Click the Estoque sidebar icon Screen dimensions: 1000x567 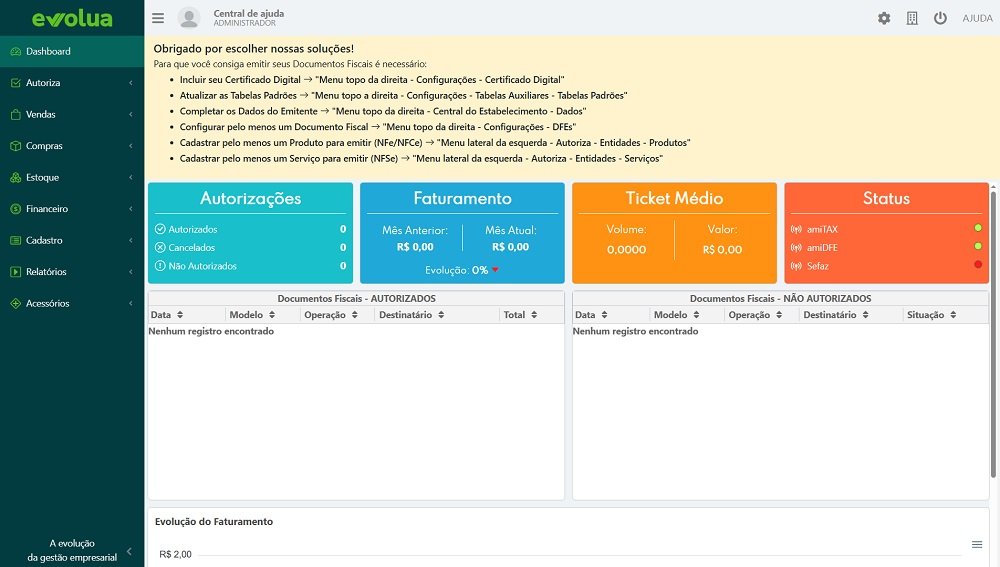click(15, 177)
